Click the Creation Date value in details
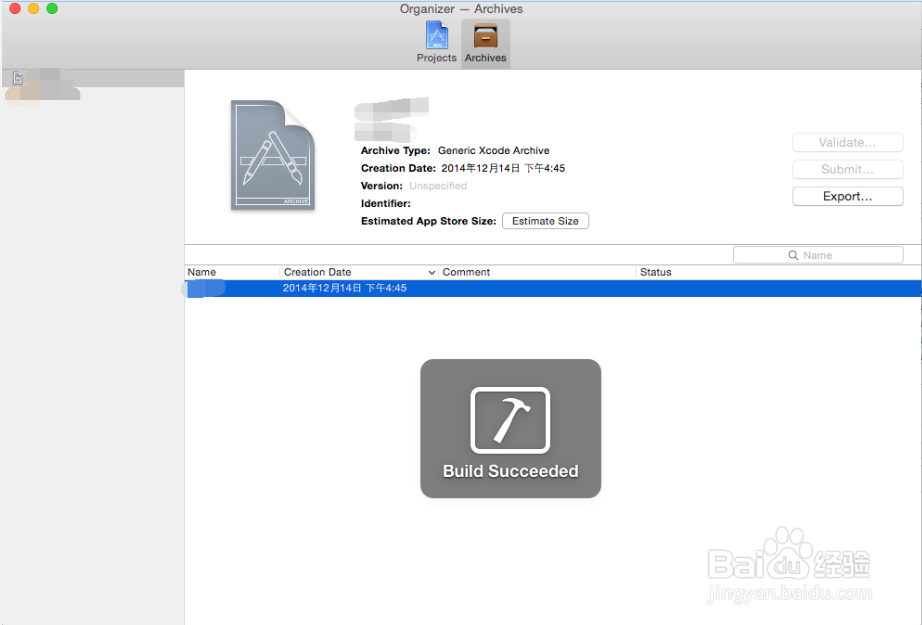This screenshot has height=625, width=922. (x=503, y=168)
